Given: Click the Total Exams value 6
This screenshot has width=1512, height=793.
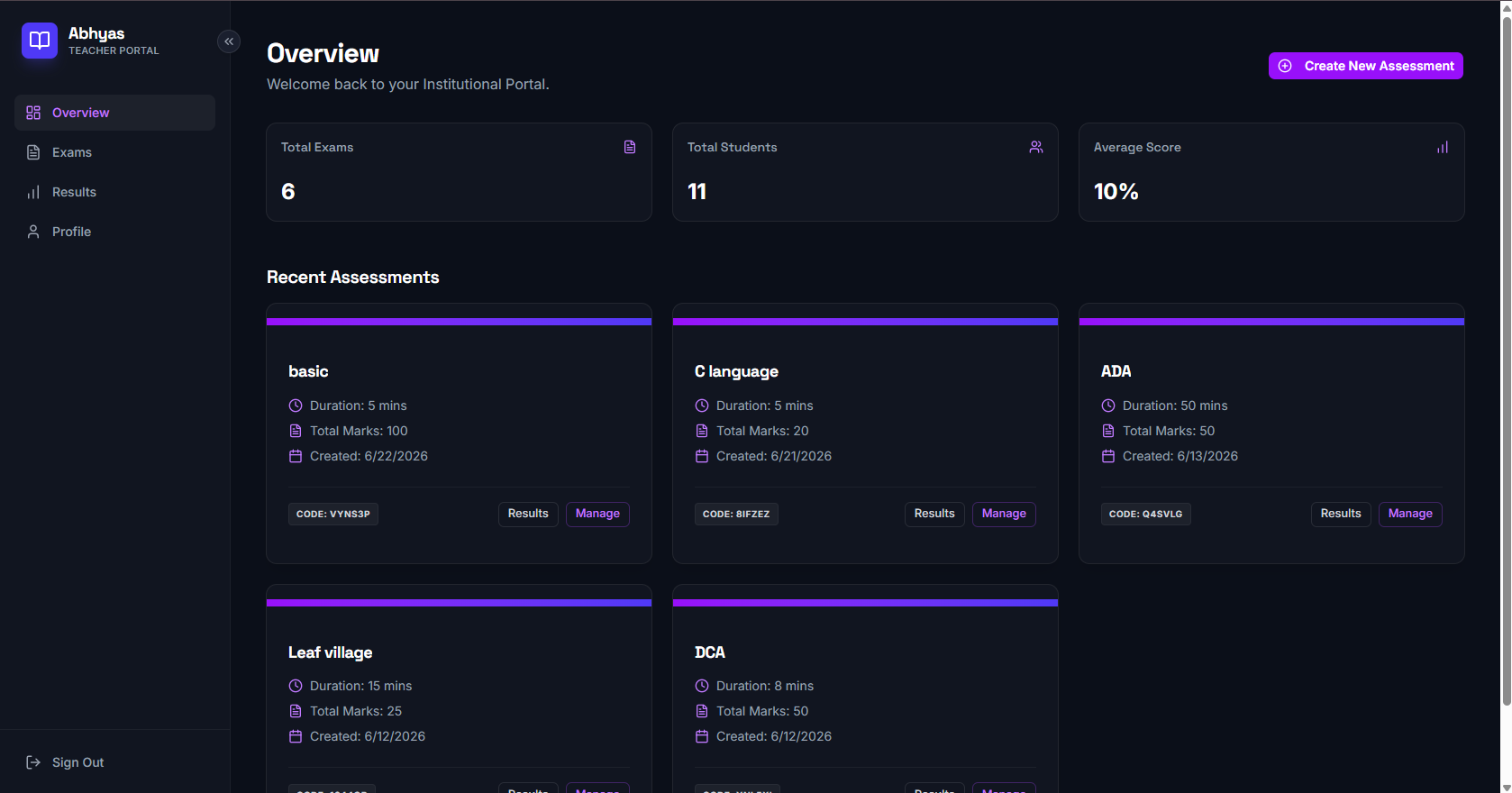Looking at the screenshot, I should 288,191.
